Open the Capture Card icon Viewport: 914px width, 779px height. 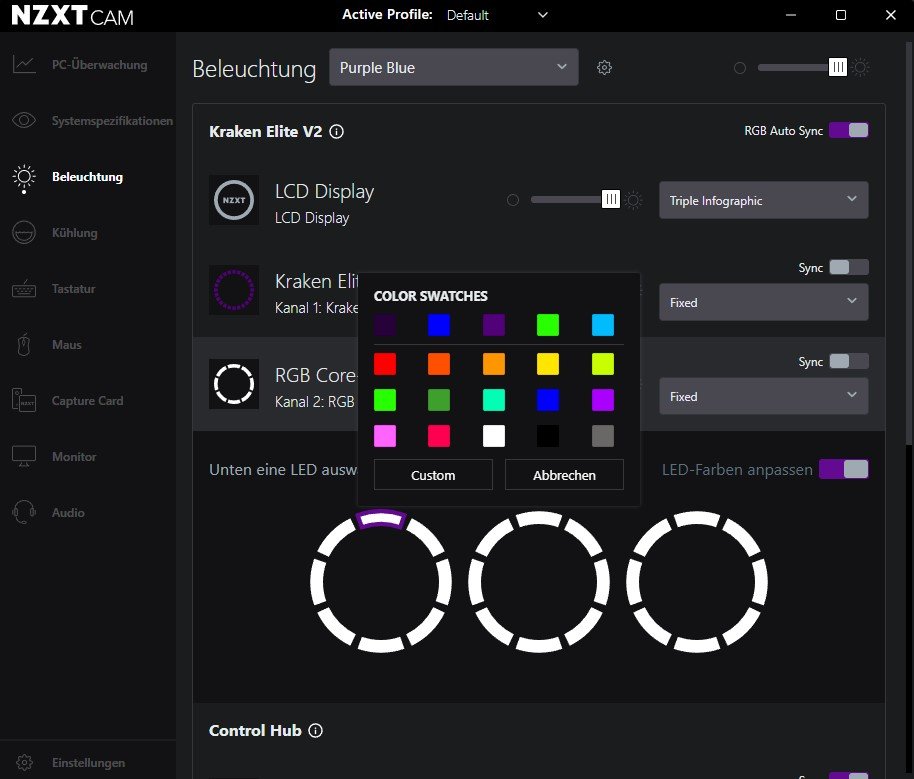24,401
